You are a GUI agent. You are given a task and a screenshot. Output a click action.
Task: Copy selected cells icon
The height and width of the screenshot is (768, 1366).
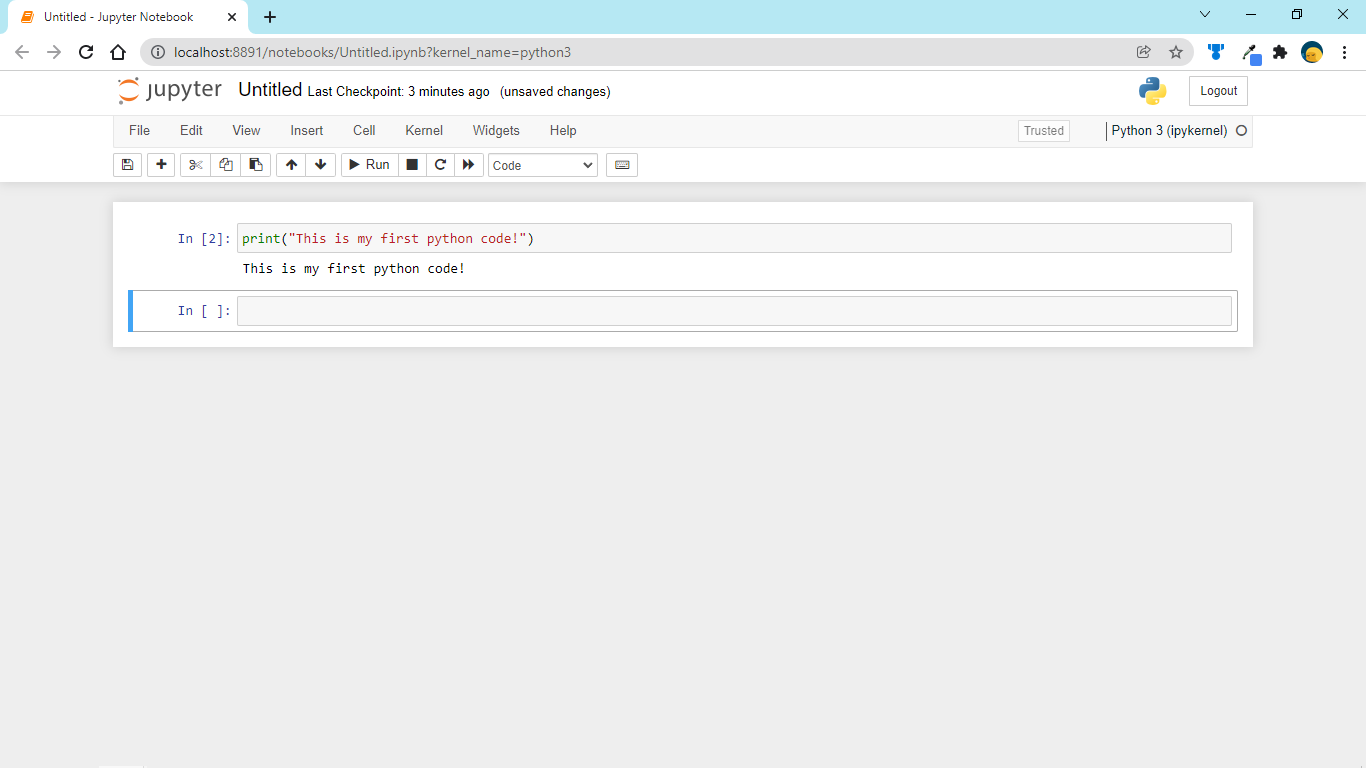[226, 165]
